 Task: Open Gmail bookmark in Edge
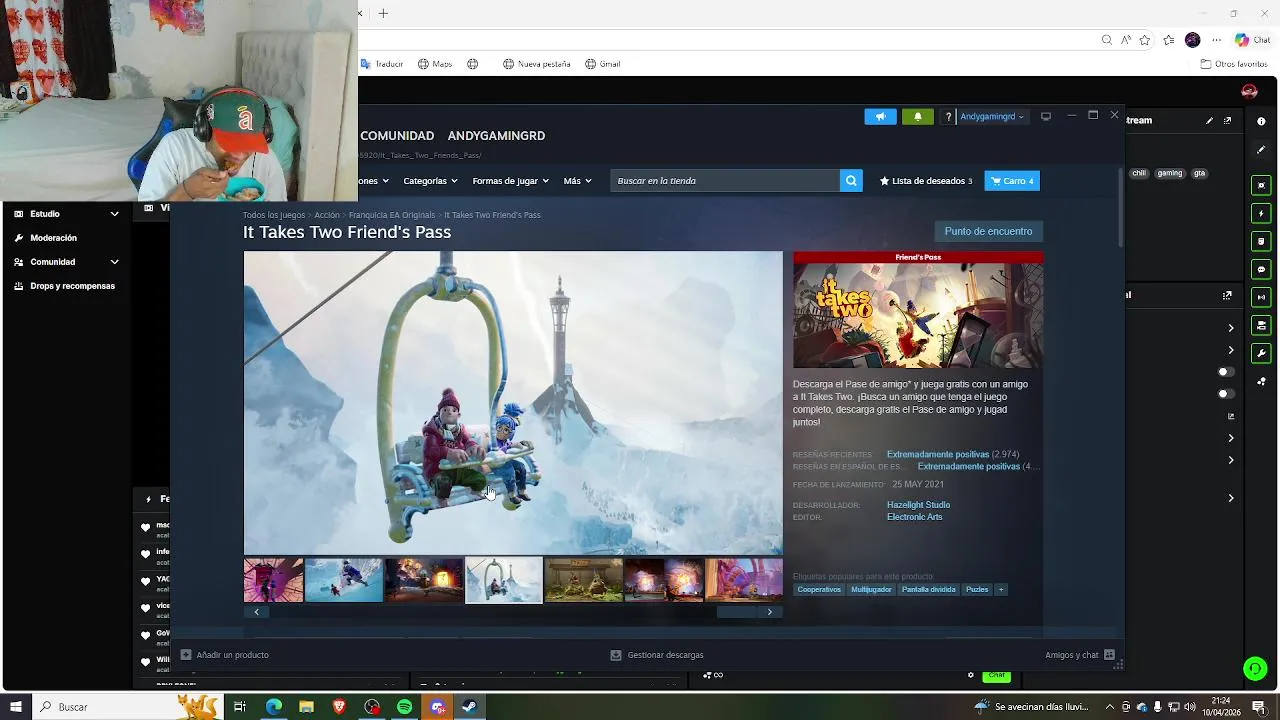point(602,64)
